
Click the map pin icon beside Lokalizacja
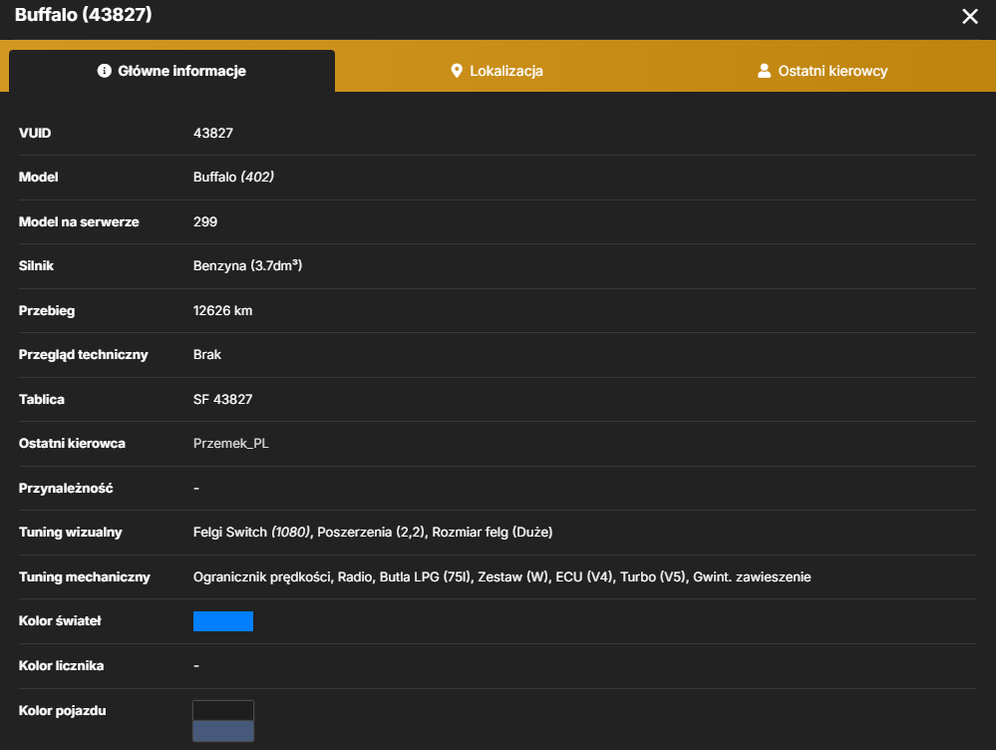click(x=456, y=71)
